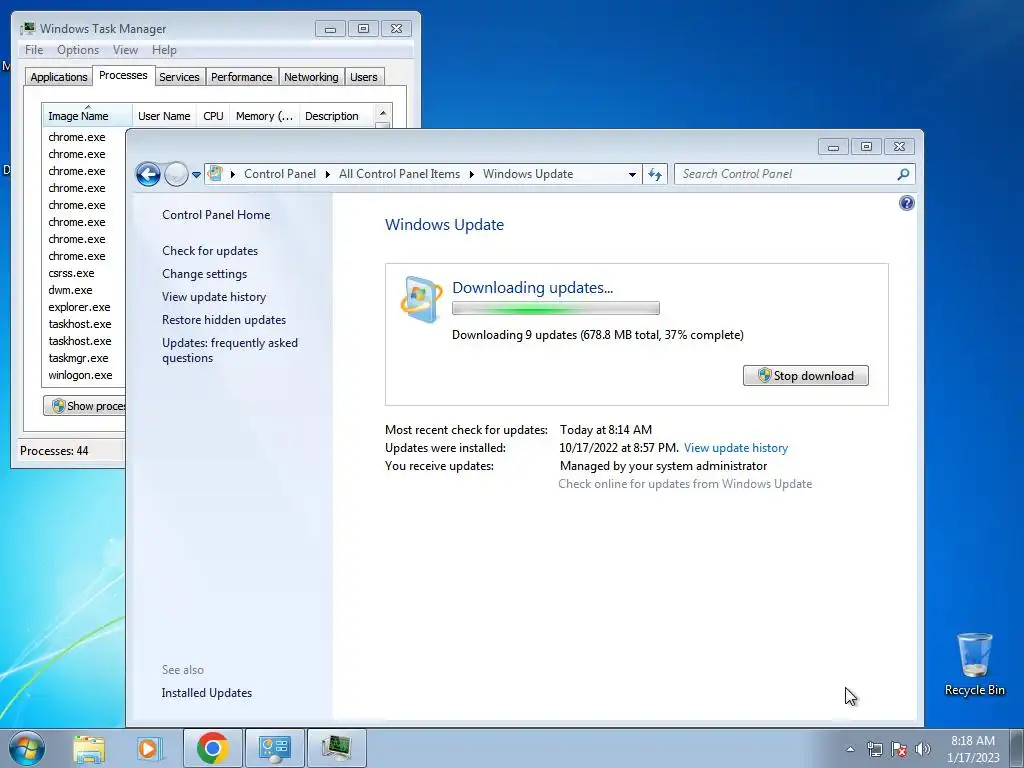Switch to Services tab in Task Manager
The width and height of the screenshot is (1024, 768).
pyautogui.click(x=179, y=77)
